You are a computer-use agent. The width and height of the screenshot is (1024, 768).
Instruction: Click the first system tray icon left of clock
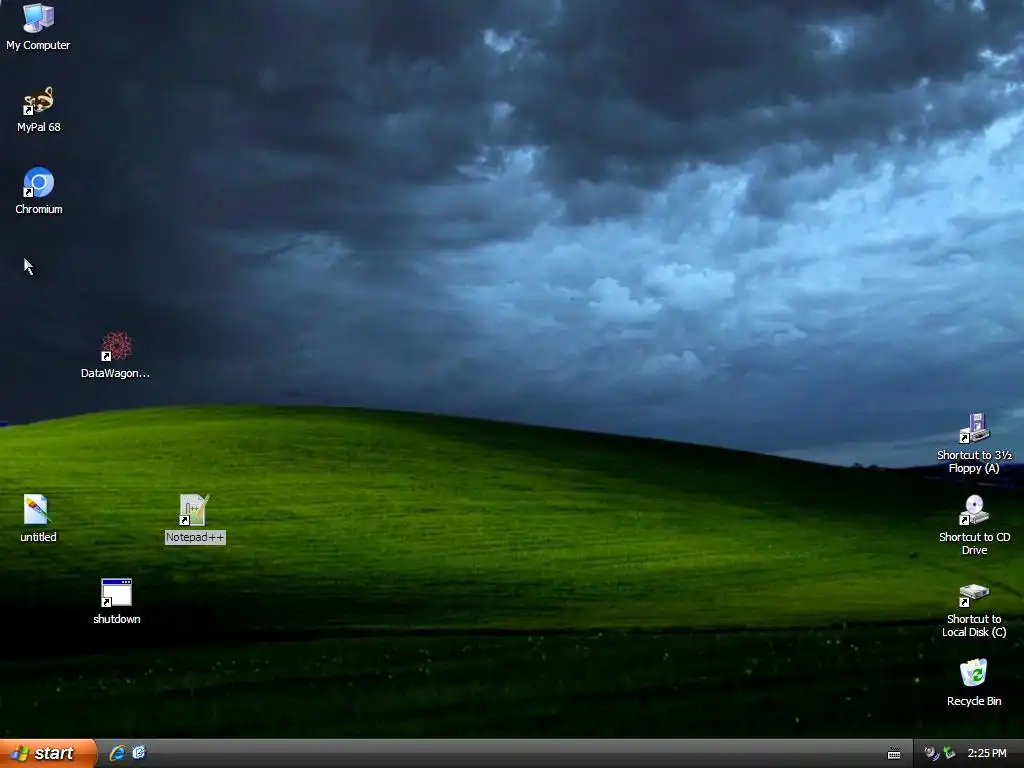pos(931,753)
